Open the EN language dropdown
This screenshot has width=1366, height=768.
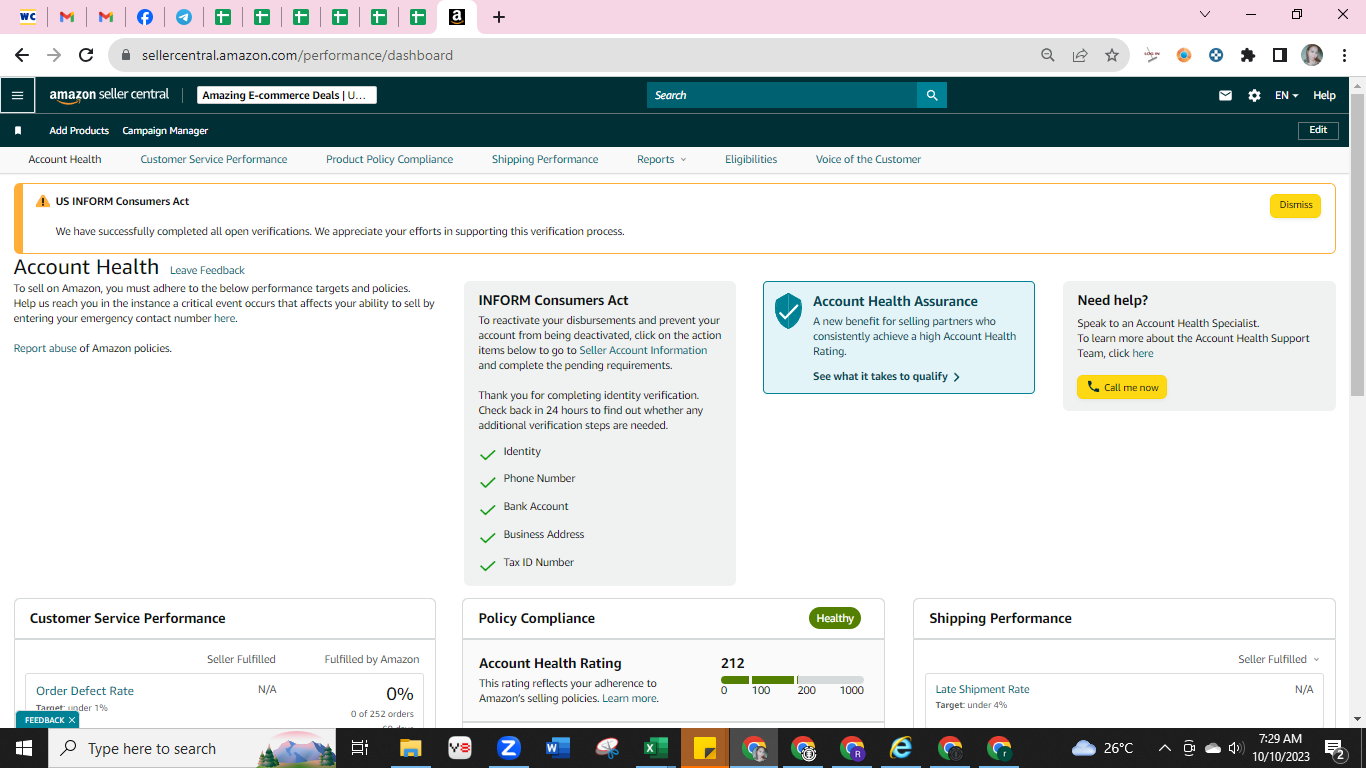coord(1287,95)
